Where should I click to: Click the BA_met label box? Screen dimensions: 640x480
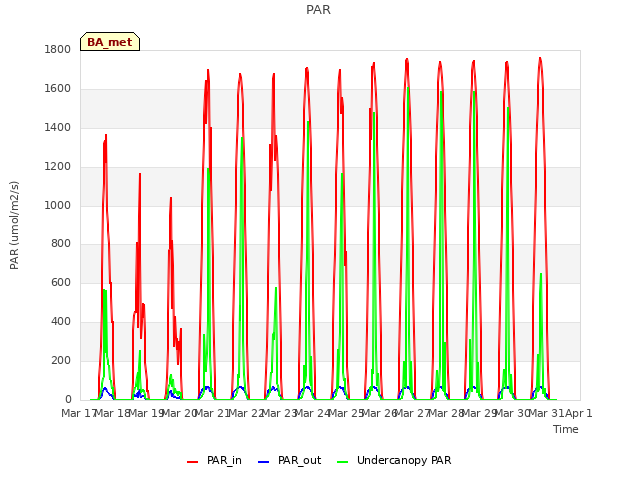tap(110, 42)
